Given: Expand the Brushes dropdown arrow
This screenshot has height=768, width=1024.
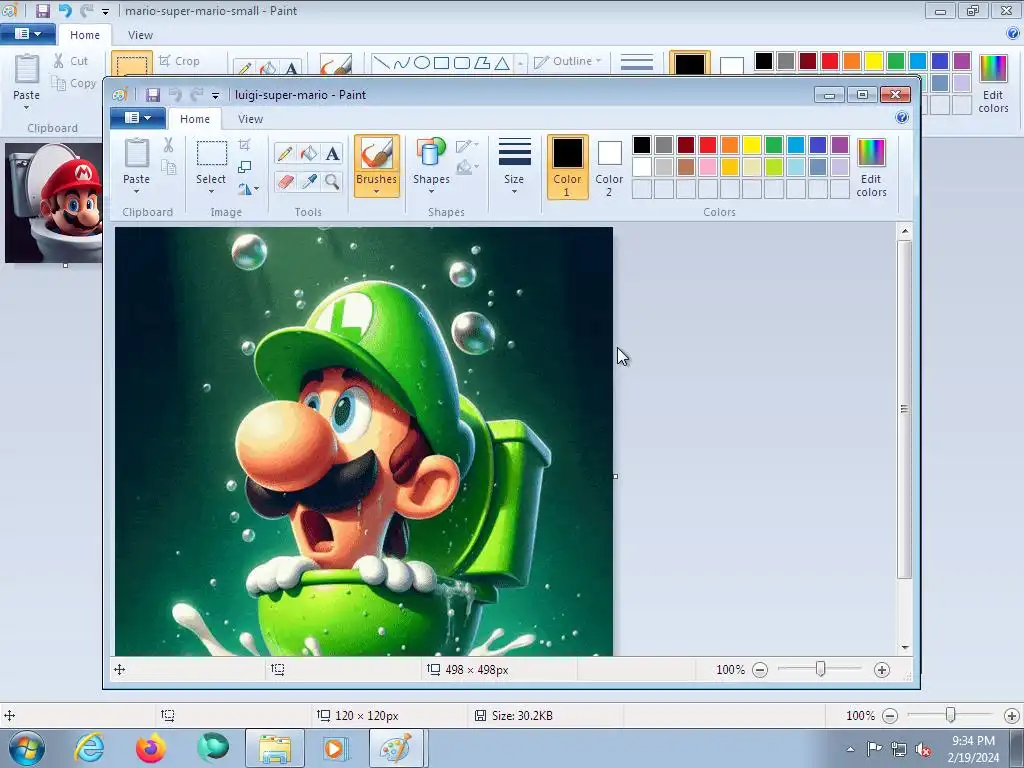Looking at the screenshot, I should (376, 191).
